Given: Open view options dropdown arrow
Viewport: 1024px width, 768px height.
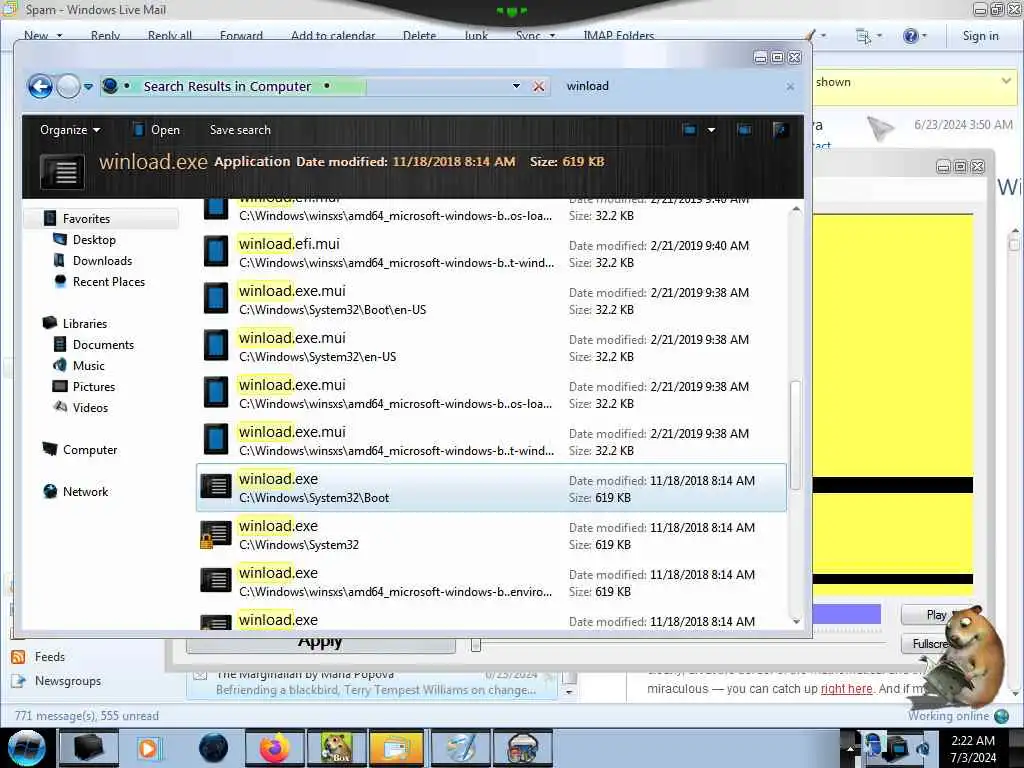Looking at the screenshot, I should [x=711, y=130].
